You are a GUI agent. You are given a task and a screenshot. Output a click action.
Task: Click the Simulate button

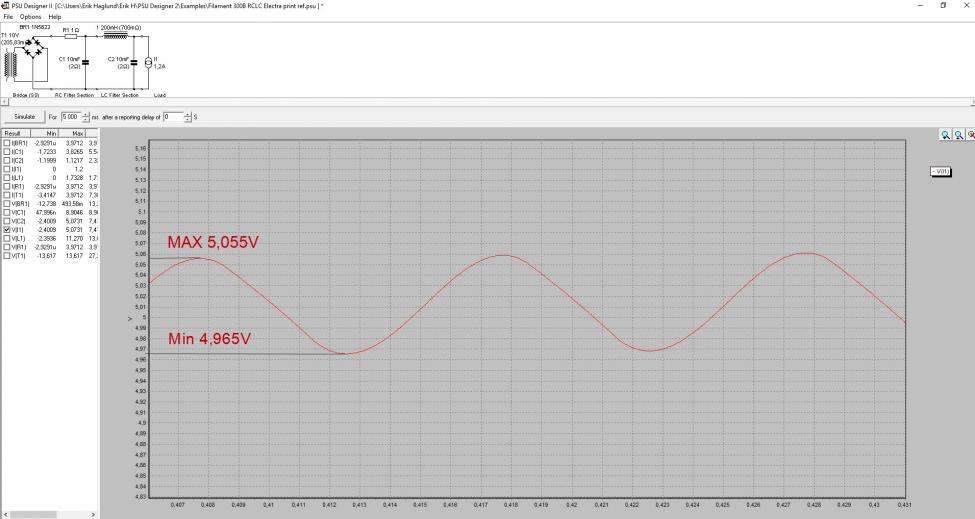25,117
